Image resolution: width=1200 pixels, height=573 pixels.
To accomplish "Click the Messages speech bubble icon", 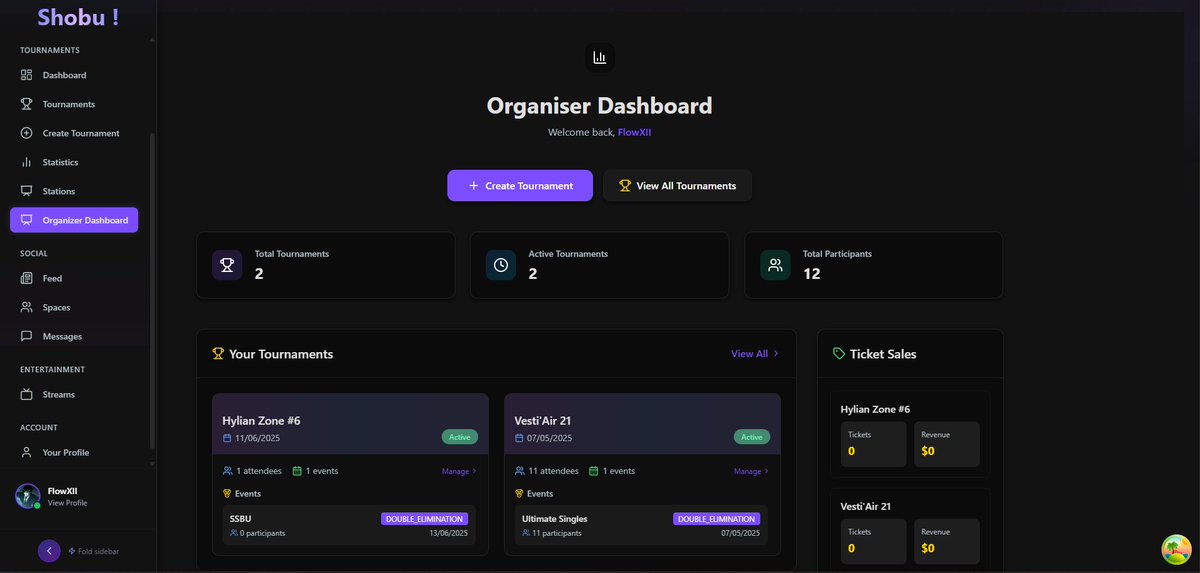I will pyautogui.click(x=27, y=336).
